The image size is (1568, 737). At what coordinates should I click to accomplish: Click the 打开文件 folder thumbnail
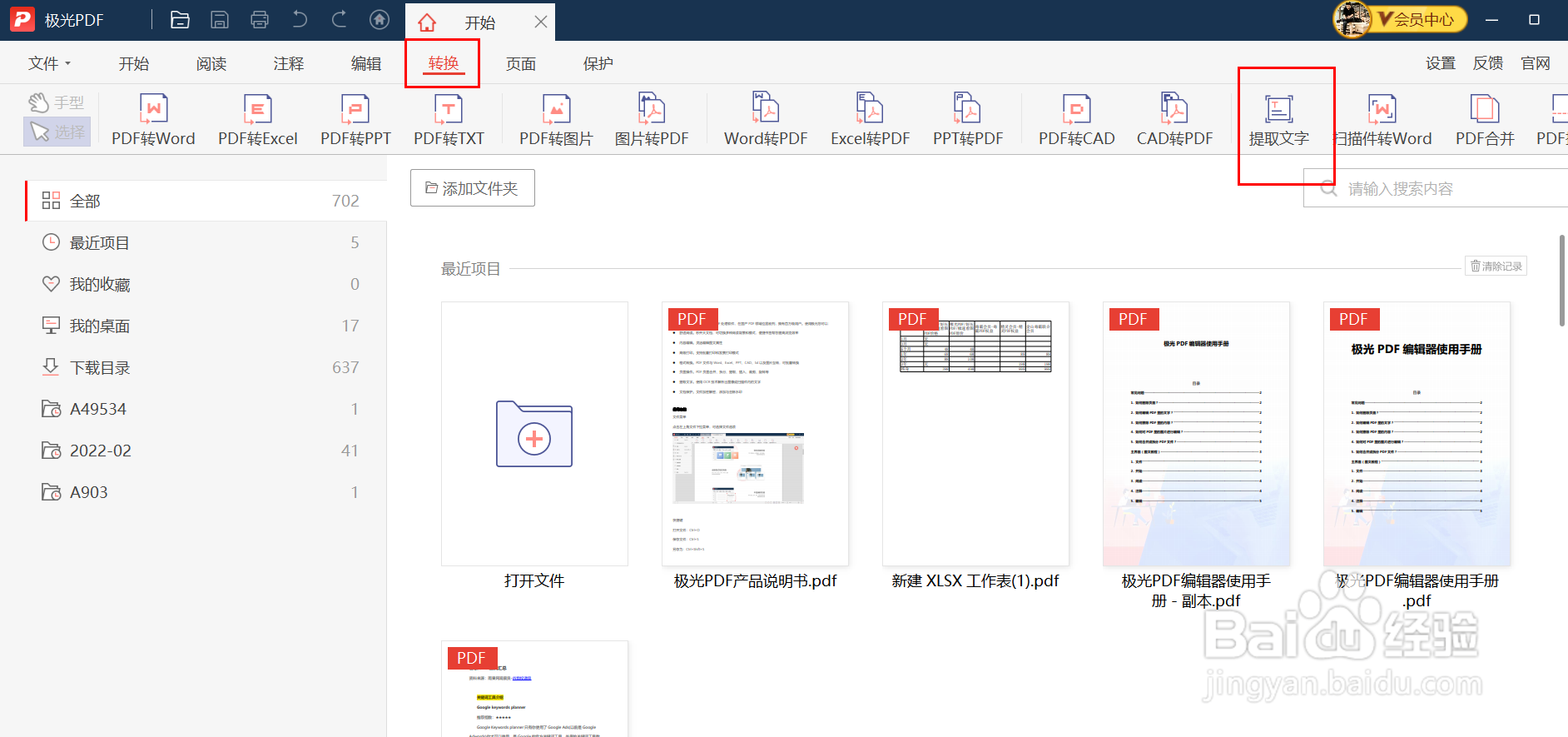click(534, 434)
